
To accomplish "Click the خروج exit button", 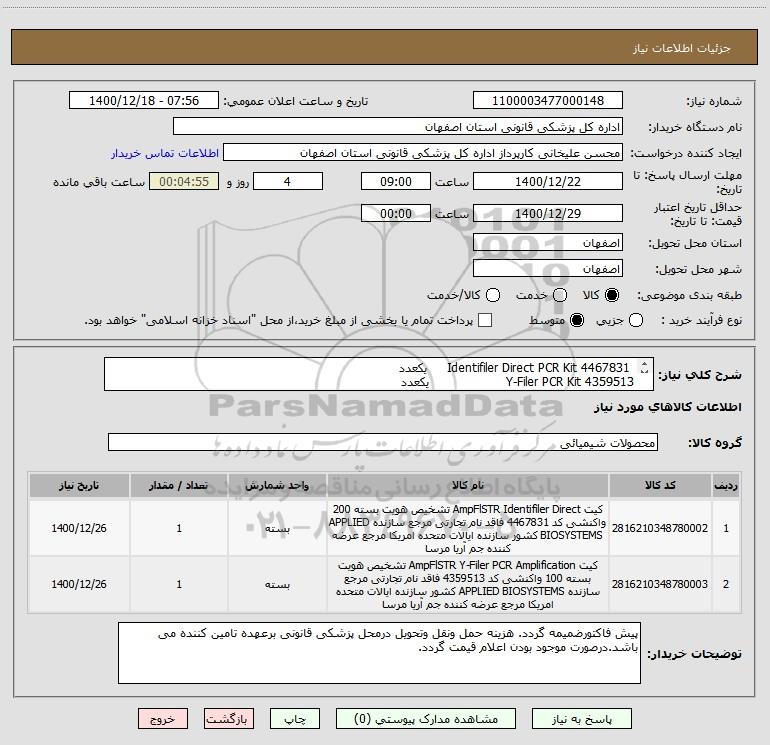I will click(163, 719).
